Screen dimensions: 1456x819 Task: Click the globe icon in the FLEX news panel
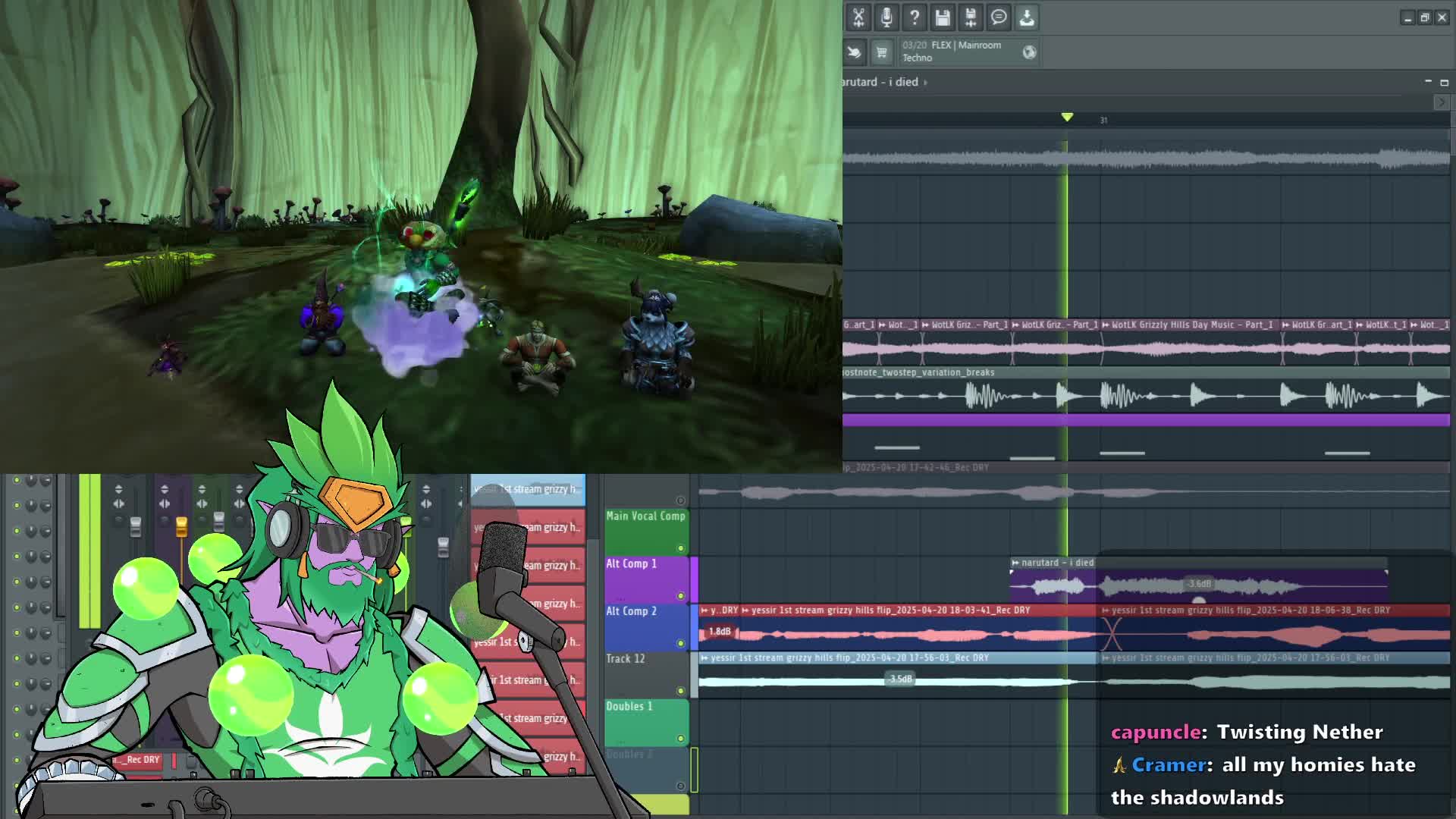click(1029, 52)
